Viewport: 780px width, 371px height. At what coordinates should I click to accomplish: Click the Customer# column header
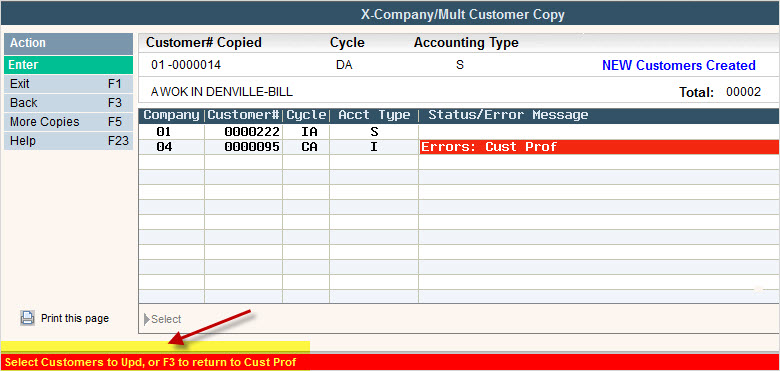[x=244, y=115]
